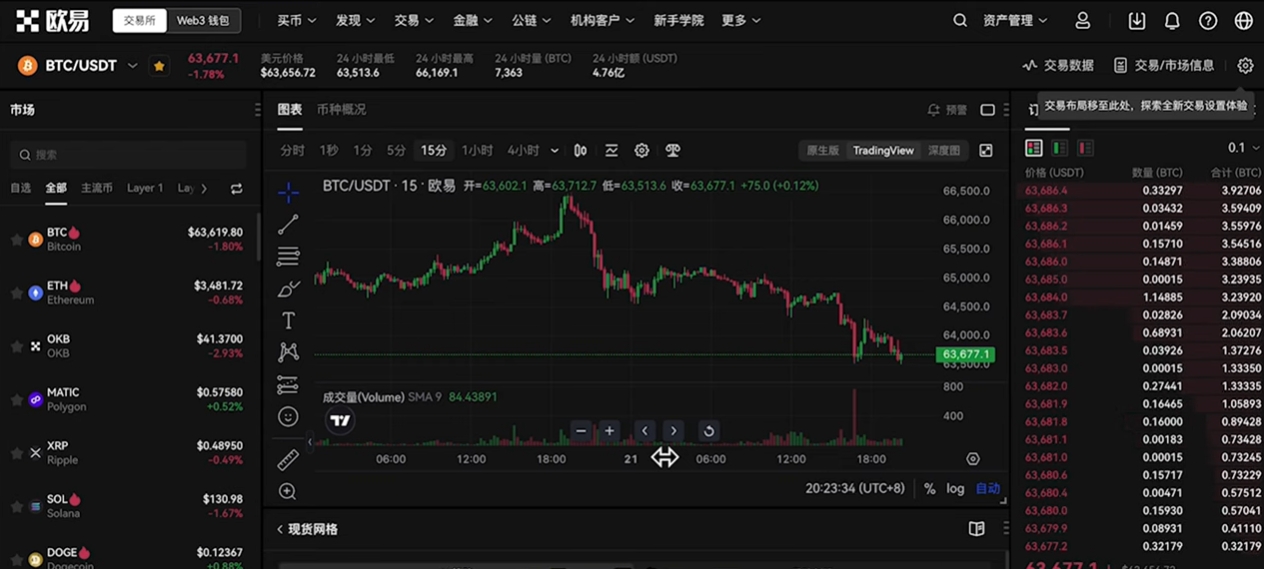Open 交易数据 link

click(x=1058, y=65)
